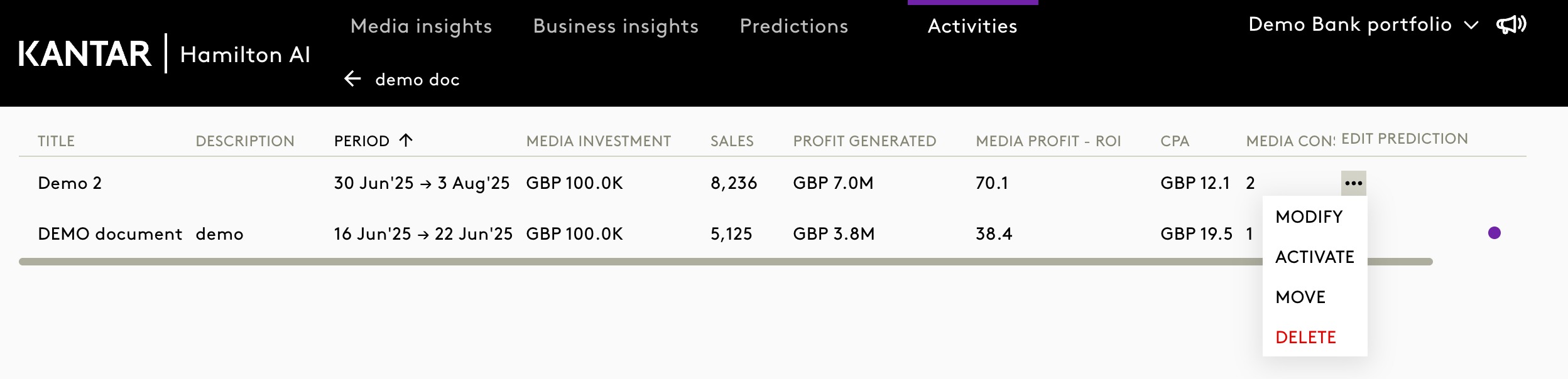Open the DEMO document row
The width and height of the screenshot is (1568, 379).
[110, 234]
